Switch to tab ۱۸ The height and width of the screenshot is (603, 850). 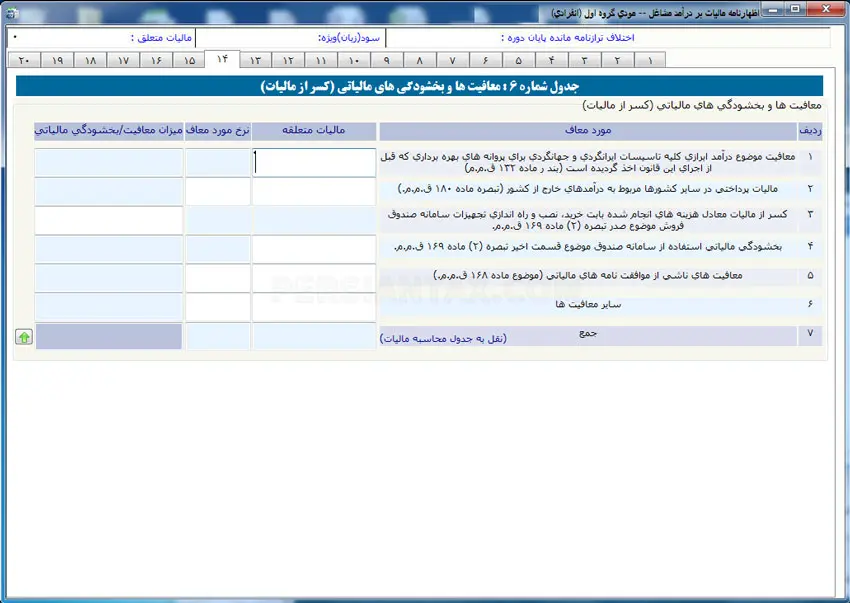click(90, 60)
